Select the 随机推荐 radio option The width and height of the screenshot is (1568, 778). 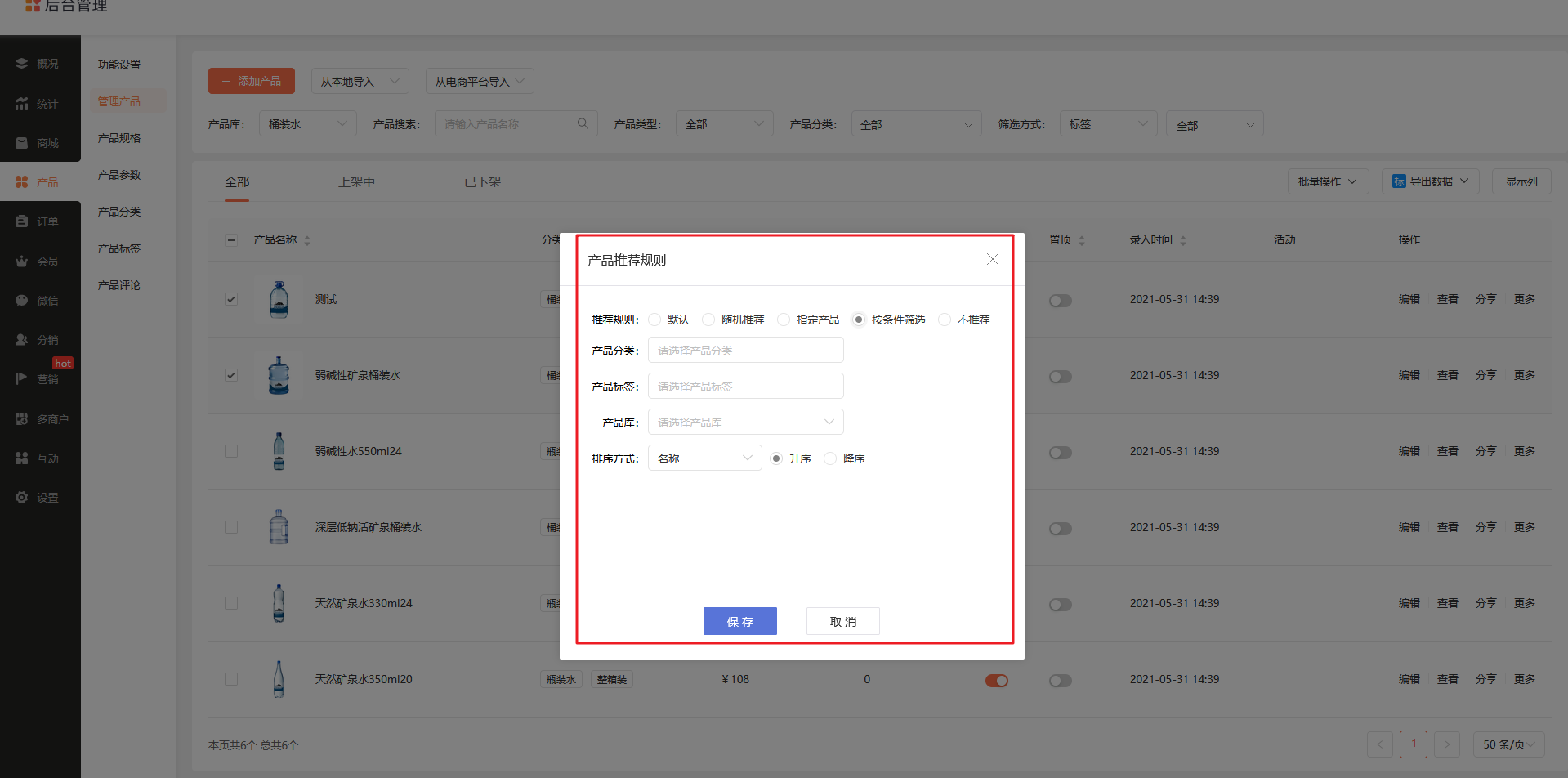[708, 320]
